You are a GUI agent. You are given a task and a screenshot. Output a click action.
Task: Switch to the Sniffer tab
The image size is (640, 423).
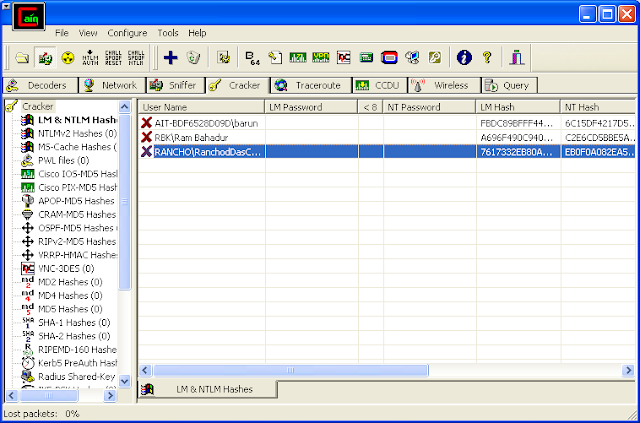click(176, 86)
